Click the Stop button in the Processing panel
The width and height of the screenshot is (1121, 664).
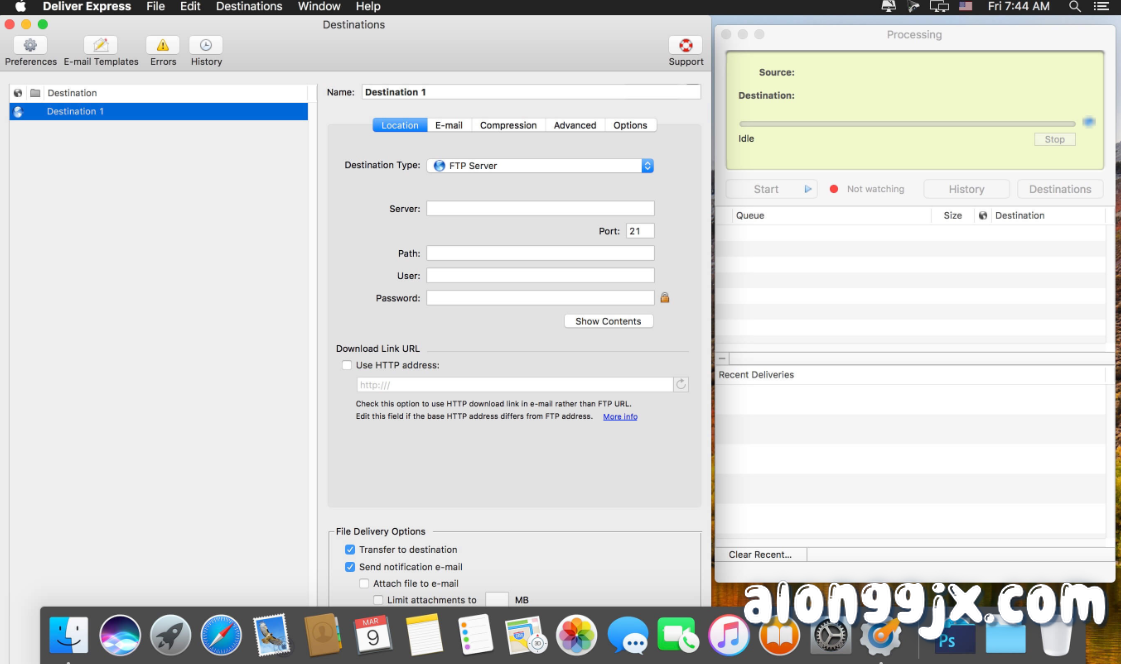click(1055, 139)
